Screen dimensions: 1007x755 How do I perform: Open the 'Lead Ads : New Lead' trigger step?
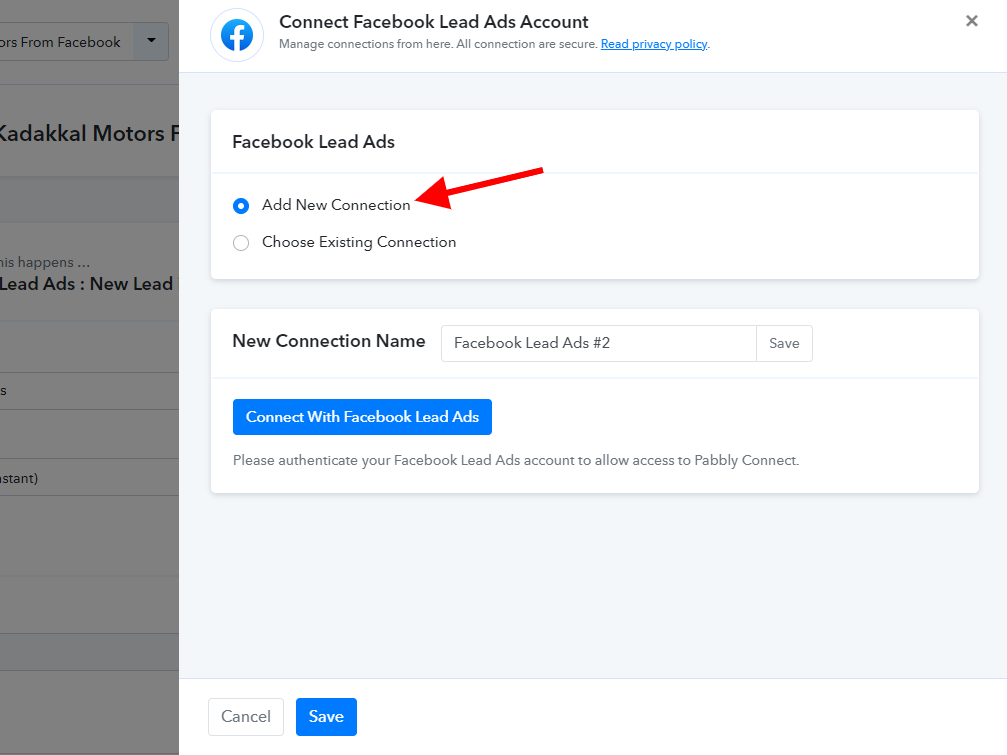[x=88, y=284]
